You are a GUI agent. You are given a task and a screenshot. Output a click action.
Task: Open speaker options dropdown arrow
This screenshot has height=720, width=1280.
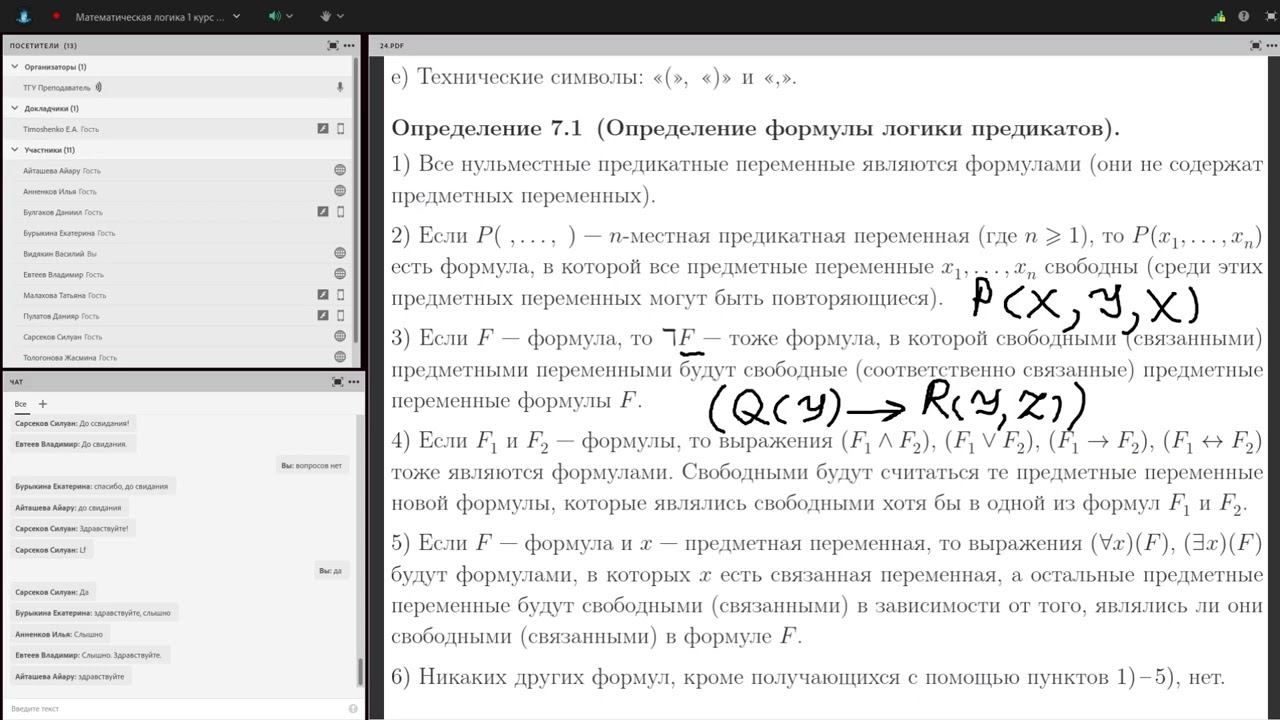[290, 16]
